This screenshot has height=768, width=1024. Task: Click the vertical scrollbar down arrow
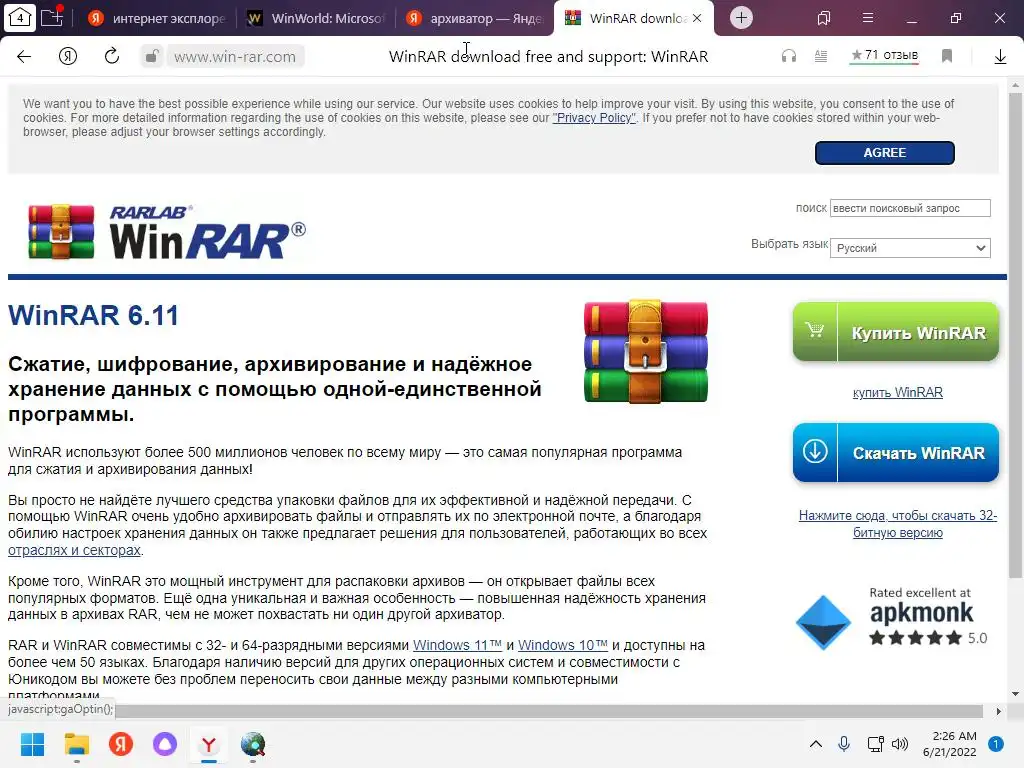pyautogui.click(x=1015, y=694)
